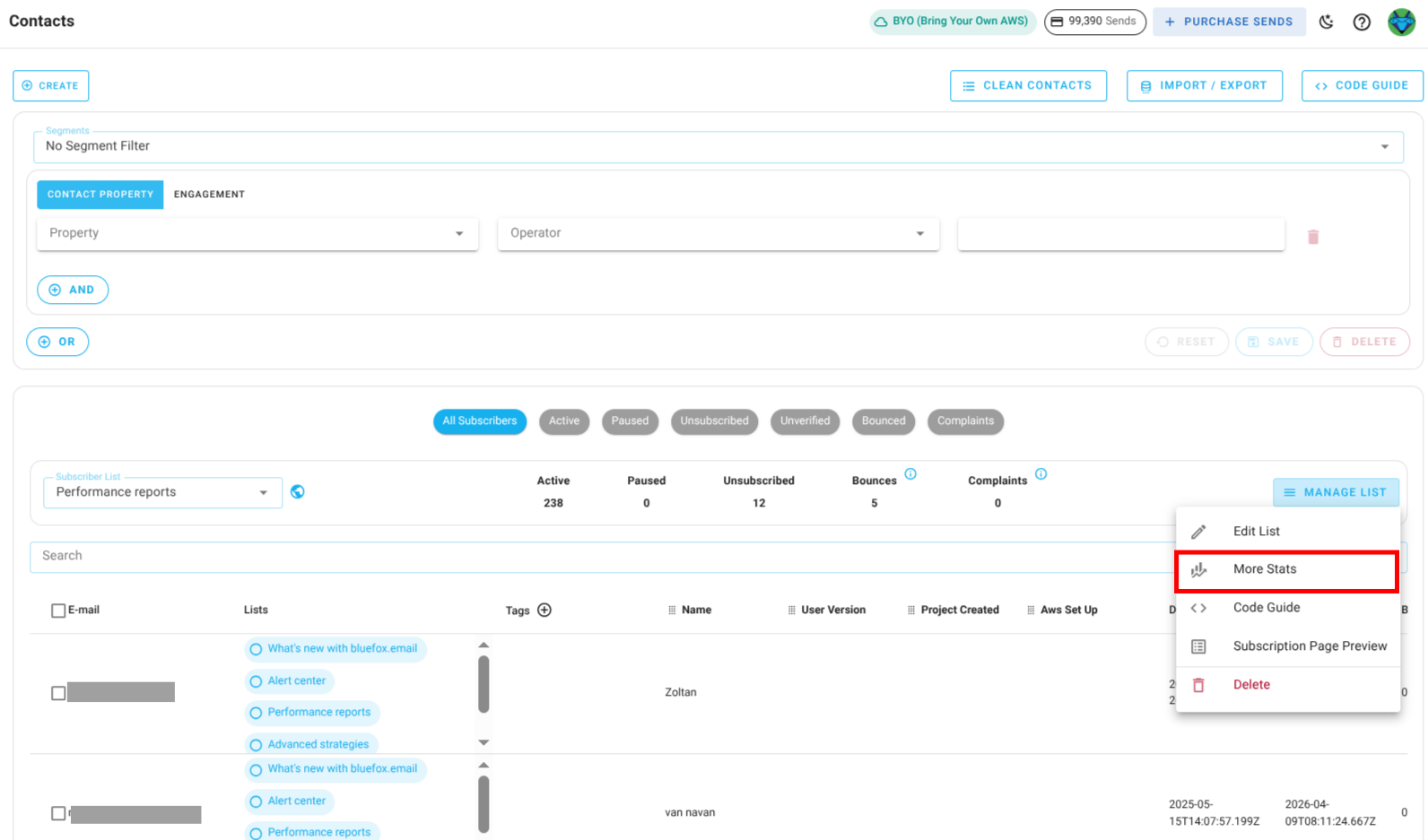Show info icon beside Complaints
The image size is (1428, 840).
1041,474
